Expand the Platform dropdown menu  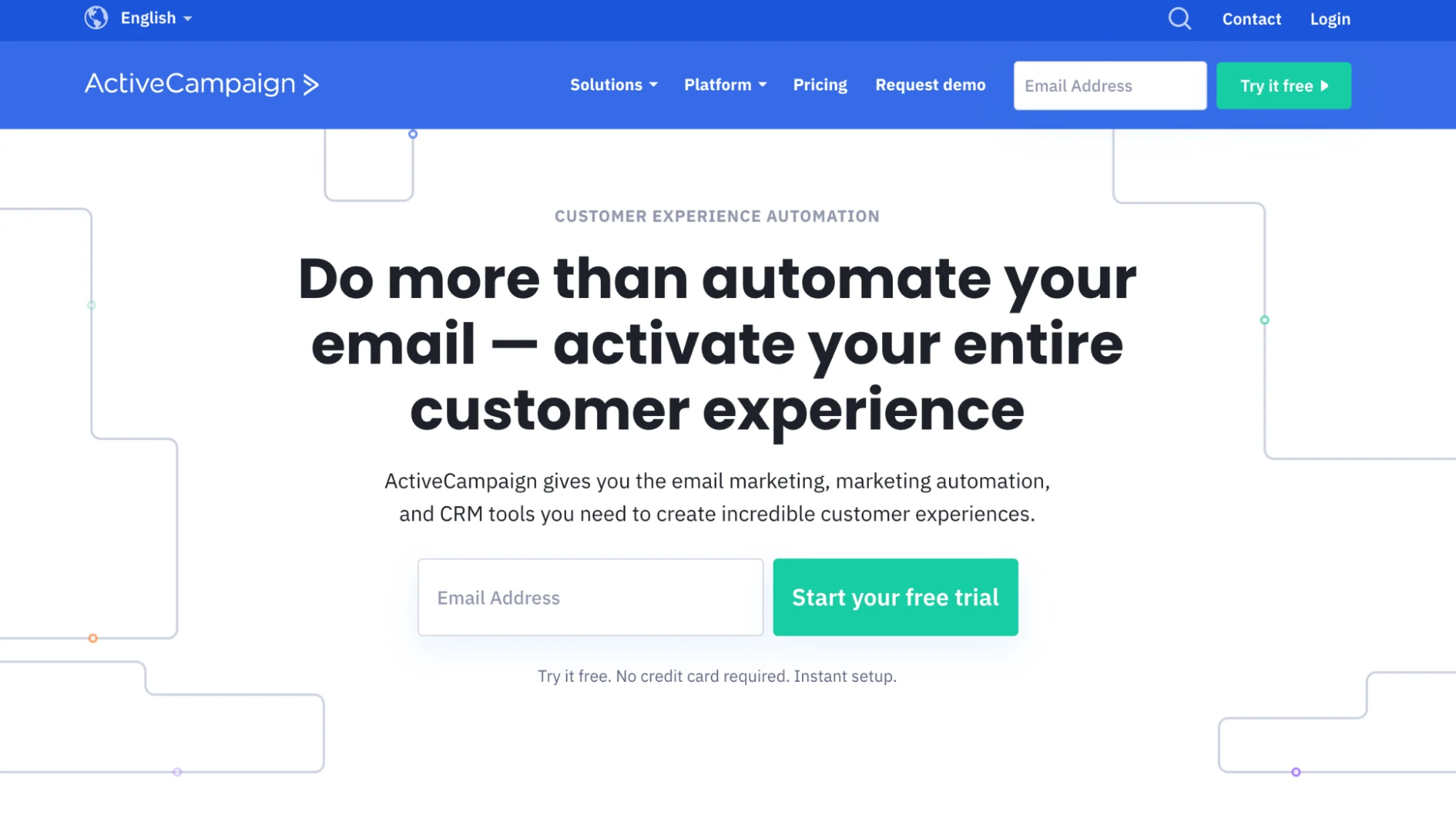tap(725, 84)
